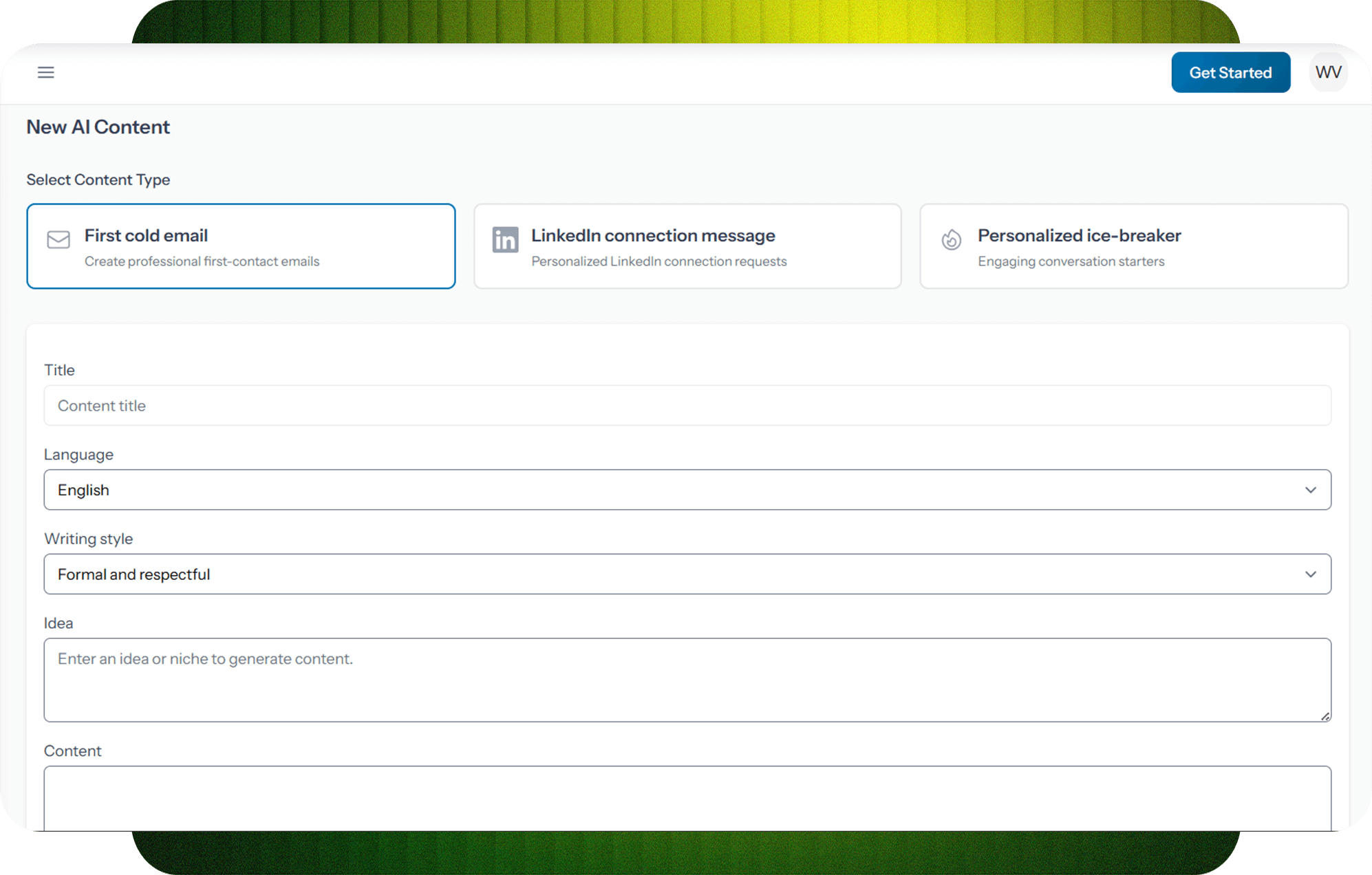Viewport: 1372px width, 875px height.
Task: Open the hamburger menu icon
Action: (x=45, y=72)
